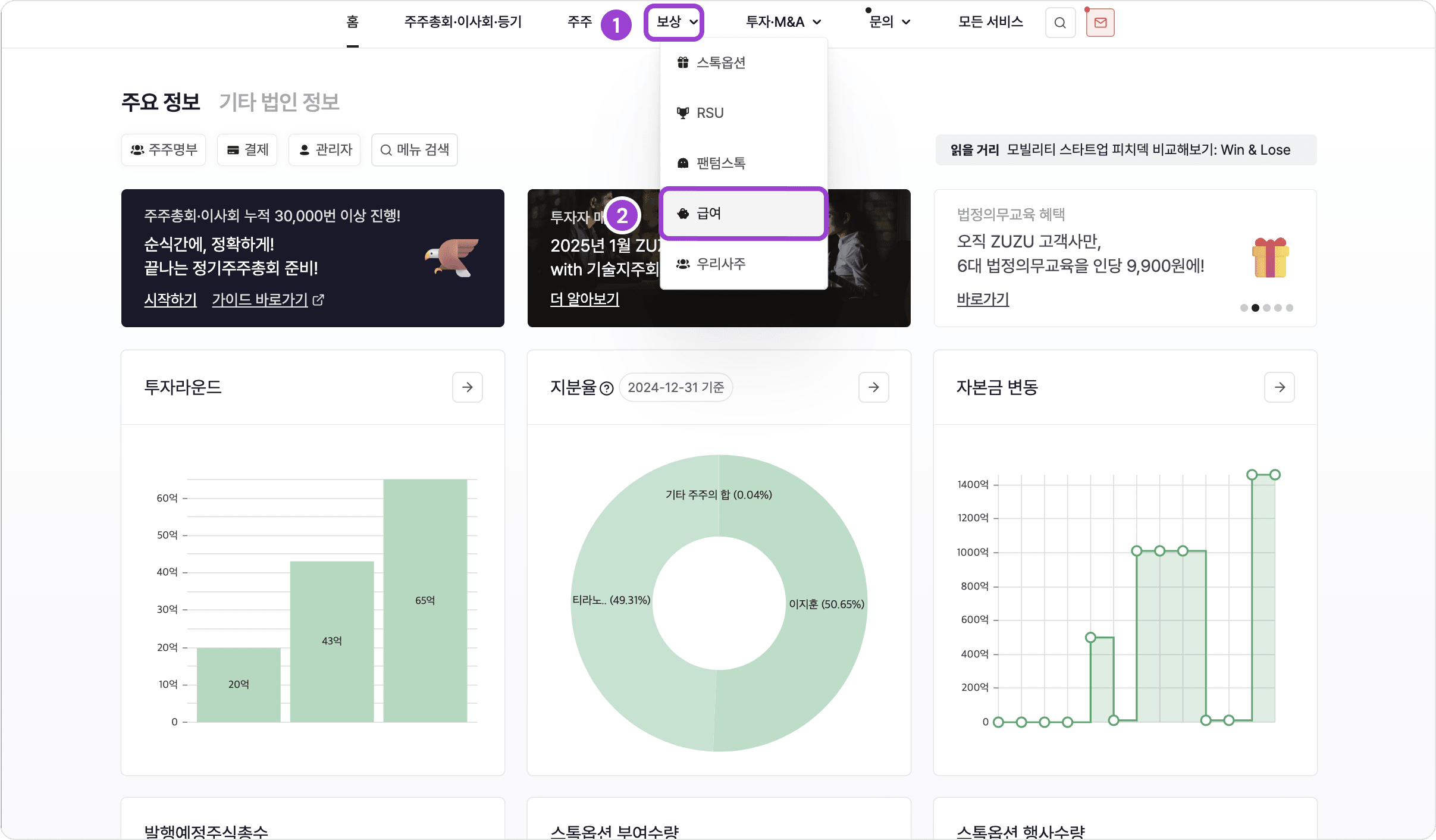Click the 시작하기 link on dark banner
Image resolution: width=1436 pixels, height=840 pixels.
click(x=170, y=299)
